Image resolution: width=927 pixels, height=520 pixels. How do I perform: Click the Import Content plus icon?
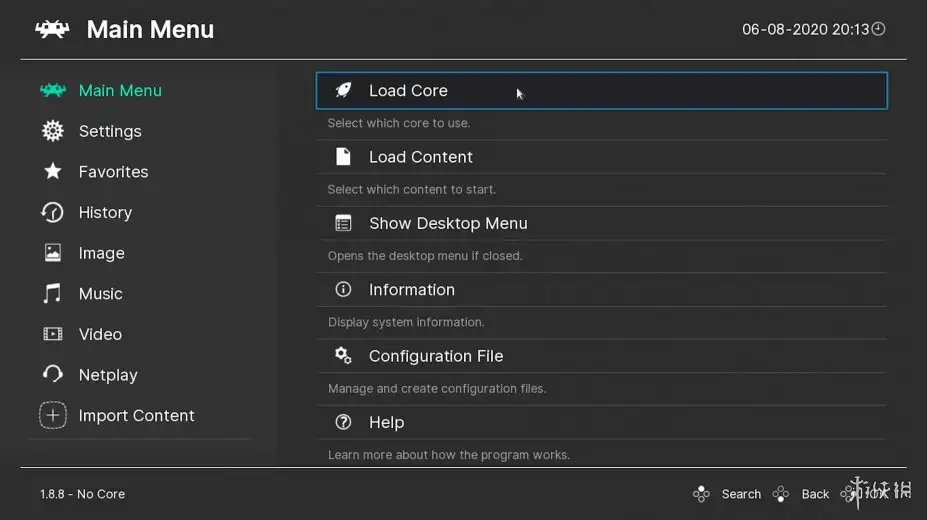click(x=53, y=415)
